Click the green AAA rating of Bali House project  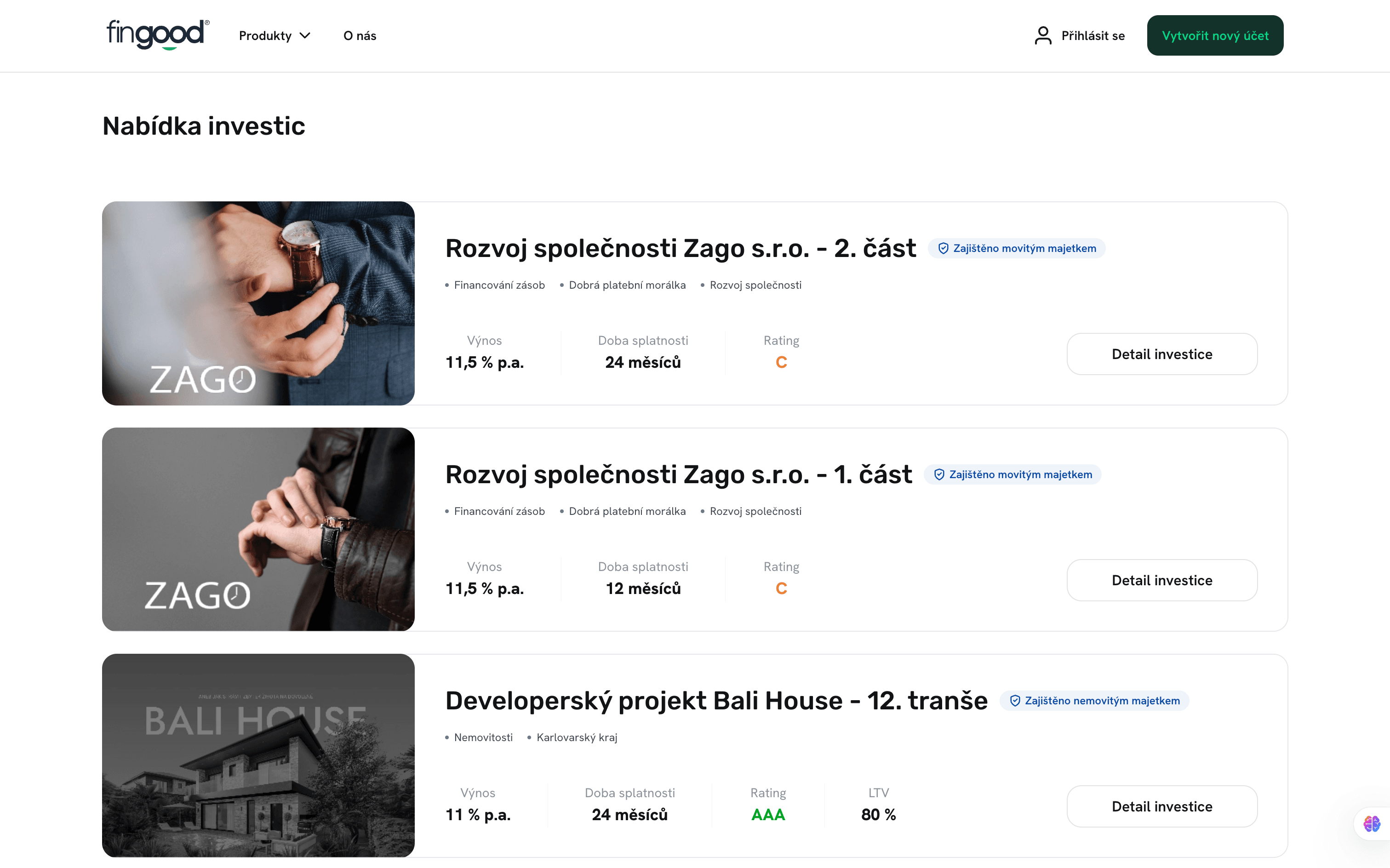coord(768,814)
